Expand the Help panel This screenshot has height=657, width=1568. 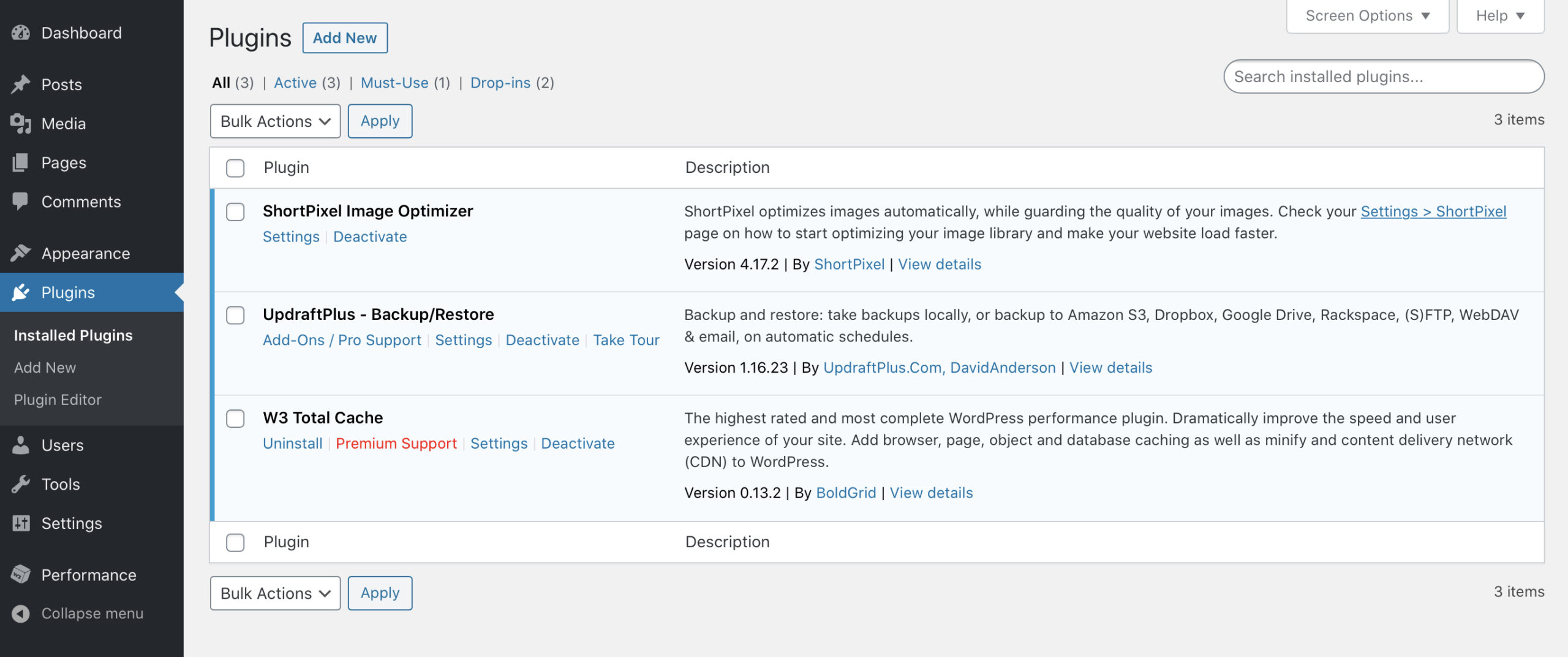tap(1500, 16)
